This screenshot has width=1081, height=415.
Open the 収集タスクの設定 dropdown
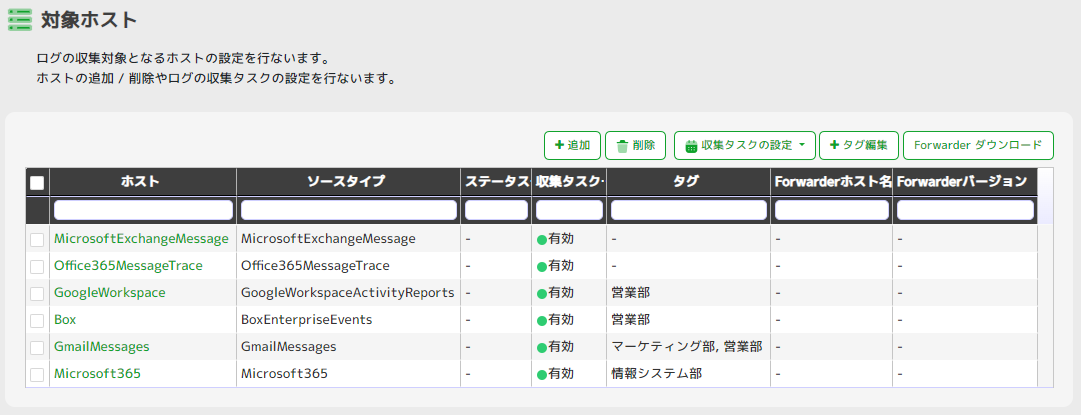[x=745, y=145]
